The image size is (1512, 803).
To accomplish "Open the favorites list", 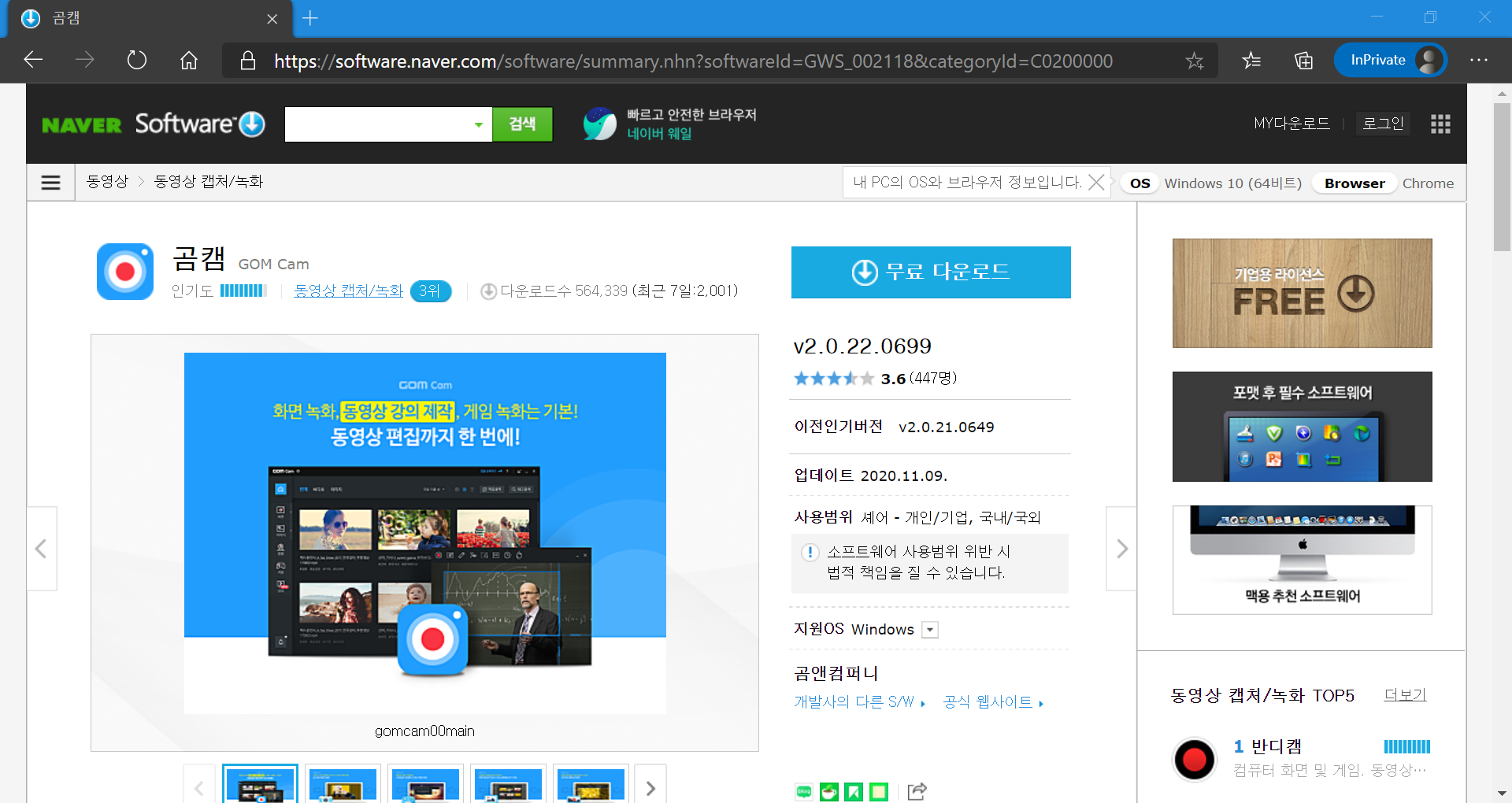I will point(1251,61).
